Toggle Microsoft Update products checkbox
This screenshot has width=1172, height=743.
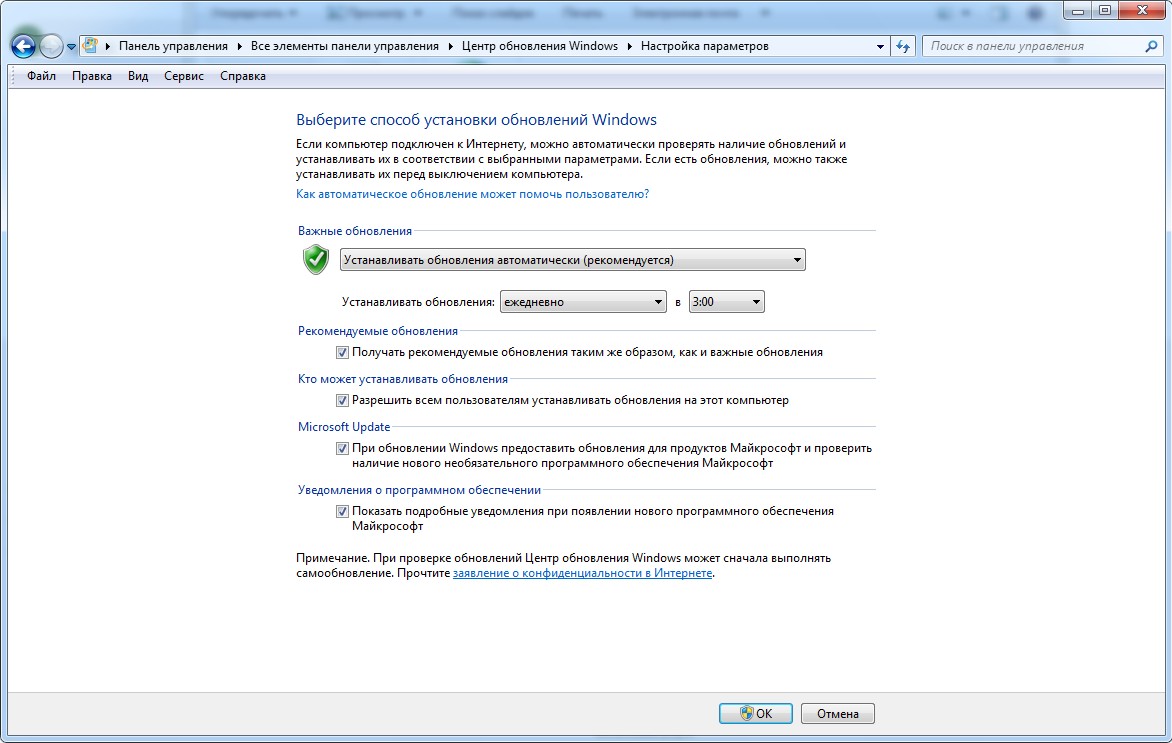(x=342, y=448)
